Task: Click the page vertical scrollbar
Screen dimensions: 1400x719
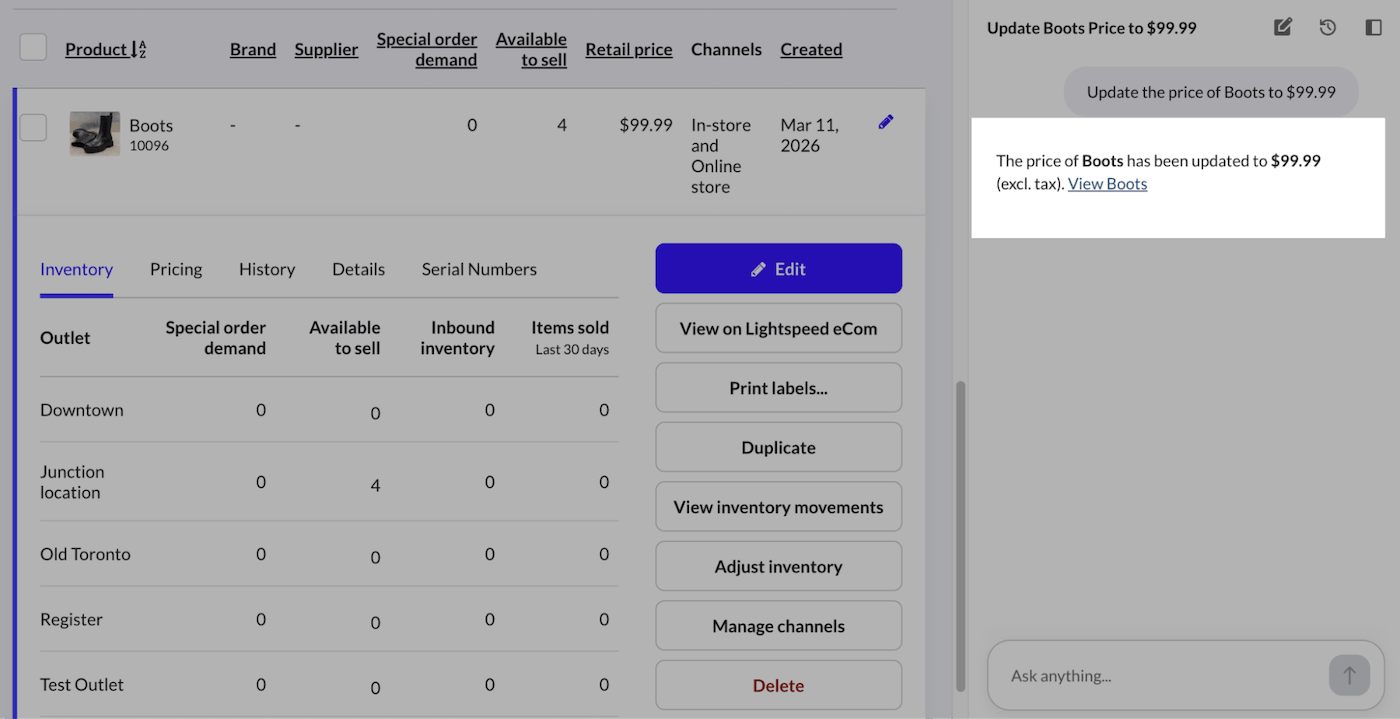Action: click(961, 535)
